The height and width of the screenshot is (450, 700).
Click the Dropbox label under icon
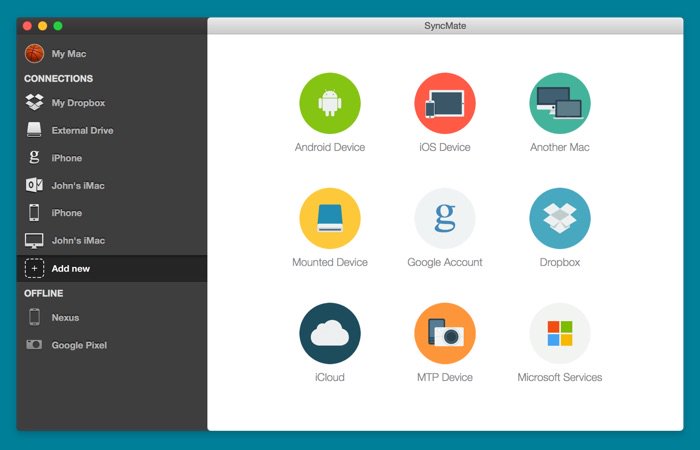click(560, 262)
